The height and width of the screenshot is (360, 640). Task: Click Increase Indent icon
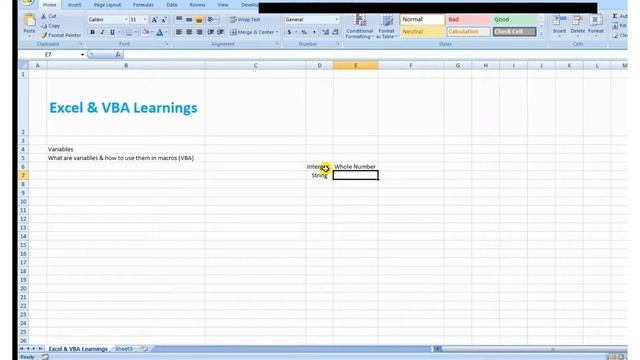(x=220, y=32)
